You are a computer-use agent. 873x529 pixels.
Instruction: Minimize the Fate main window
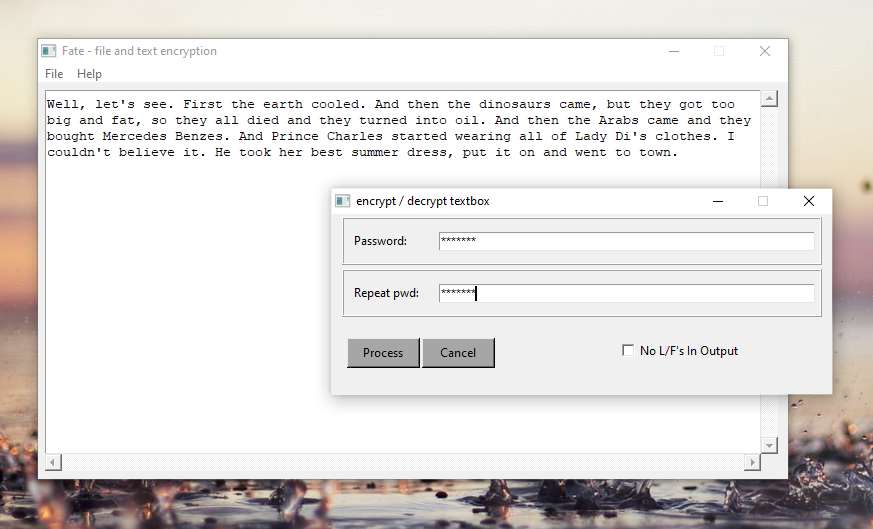tap(674, 51)
